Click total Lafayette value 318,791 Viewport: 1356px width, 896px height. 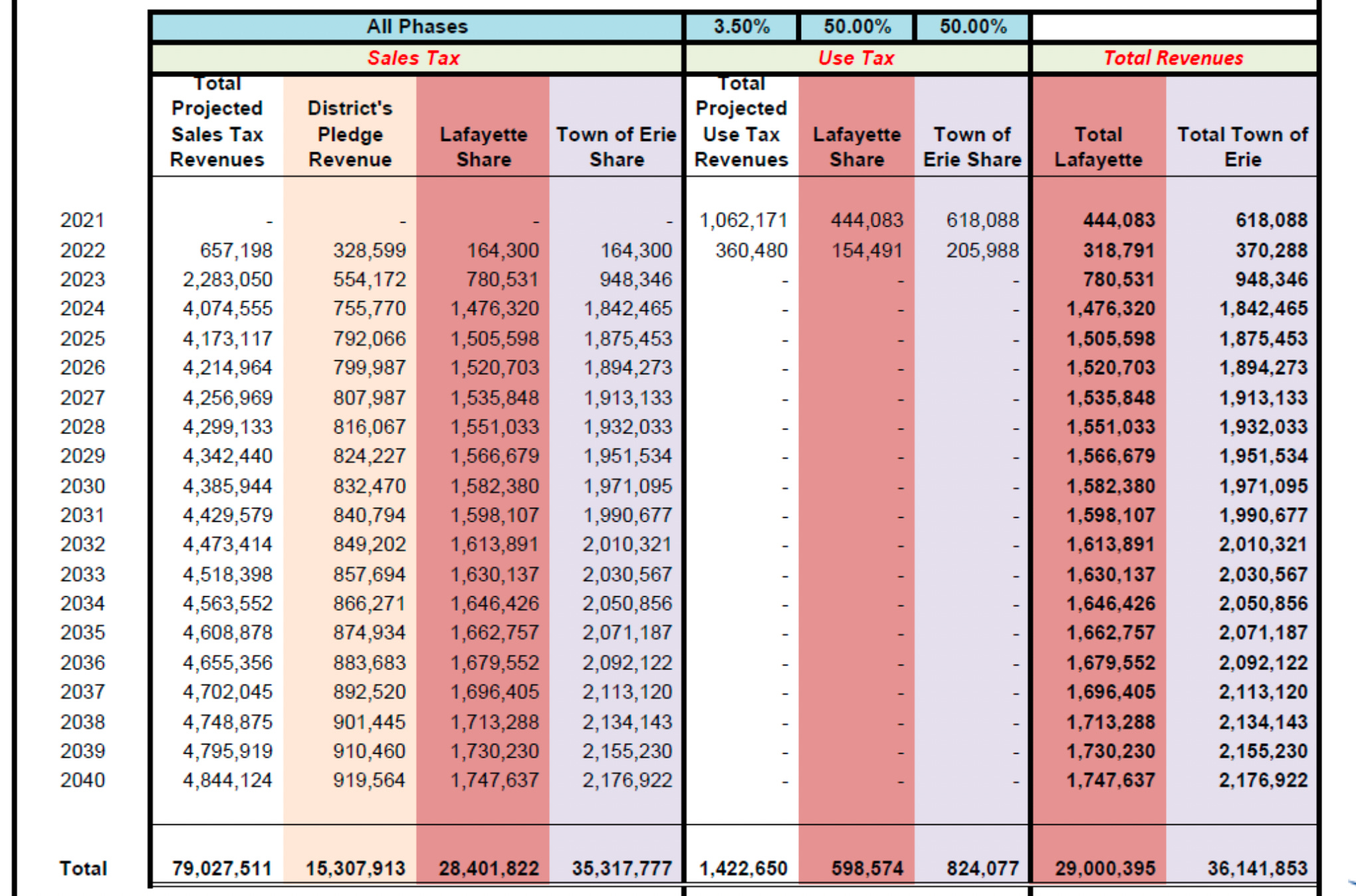pos(1119,251)
